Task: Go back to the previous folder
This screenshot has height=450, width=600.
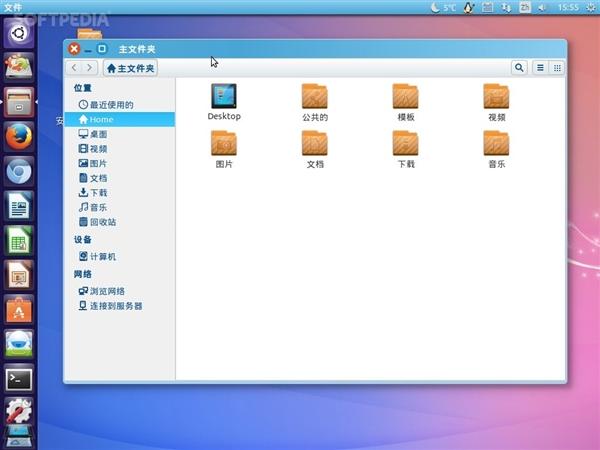Action: [x=75, y=68]
